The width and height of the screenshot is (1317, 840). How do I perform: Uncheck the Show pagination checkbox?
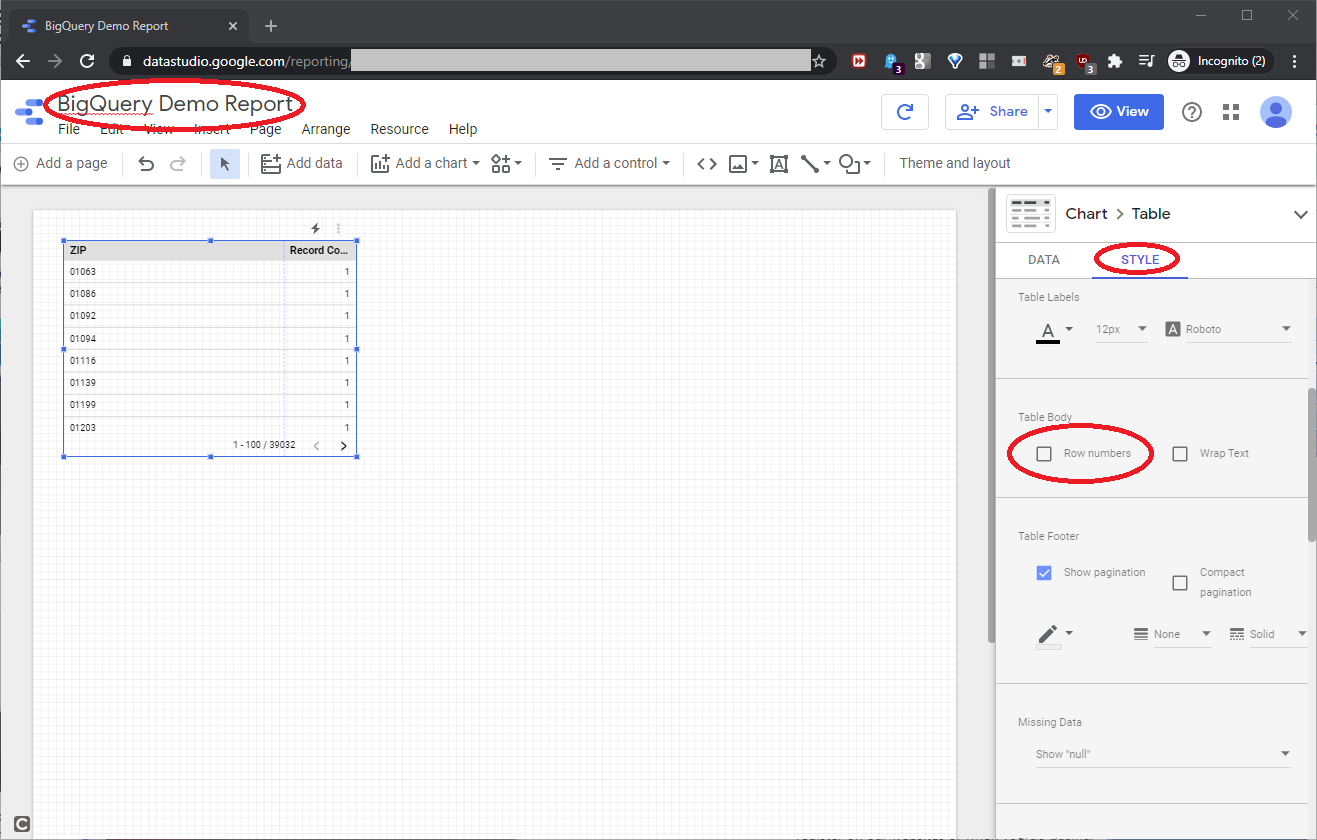pos(1044,573)
